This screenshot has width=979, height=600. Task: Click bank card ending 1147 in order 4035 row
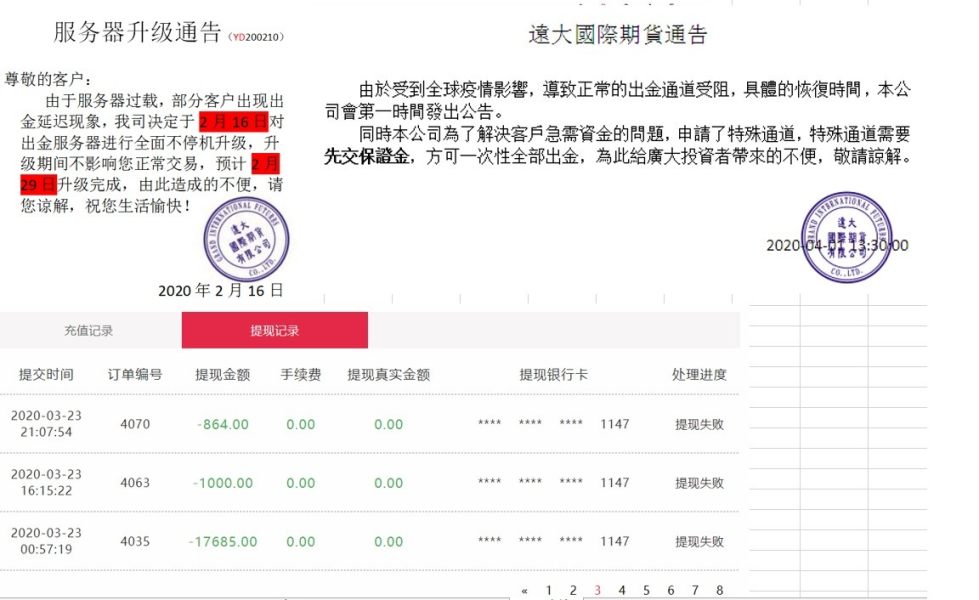tap(554, 541)
